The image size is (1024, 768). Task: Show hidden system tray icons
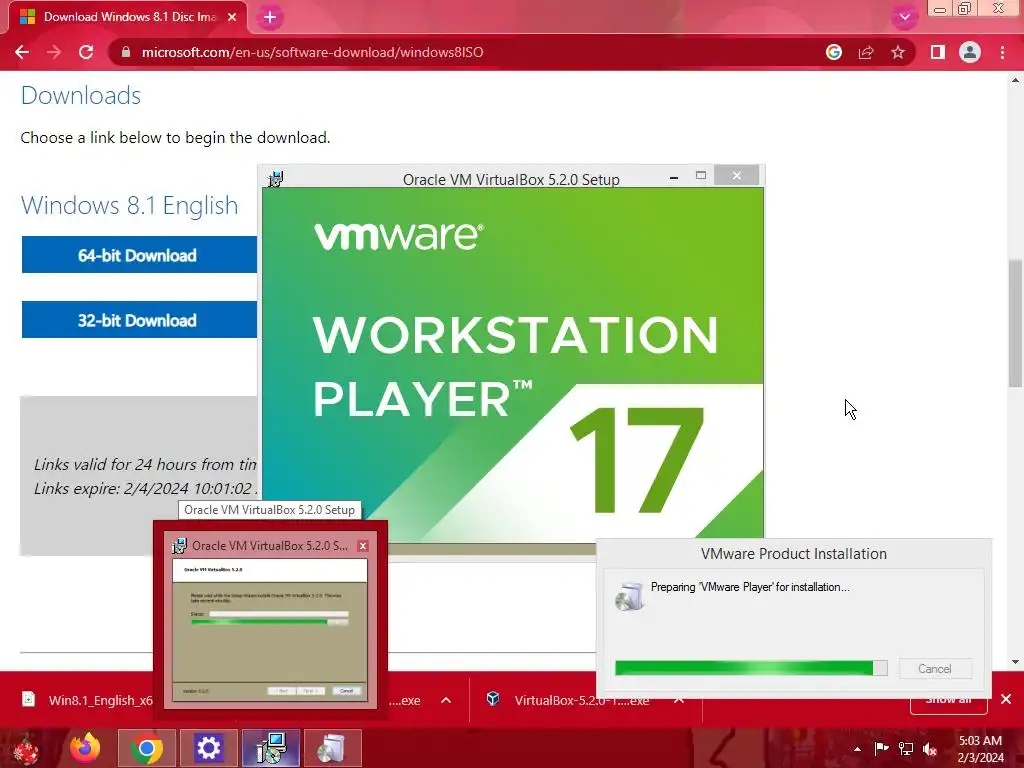tap(857, 749)
